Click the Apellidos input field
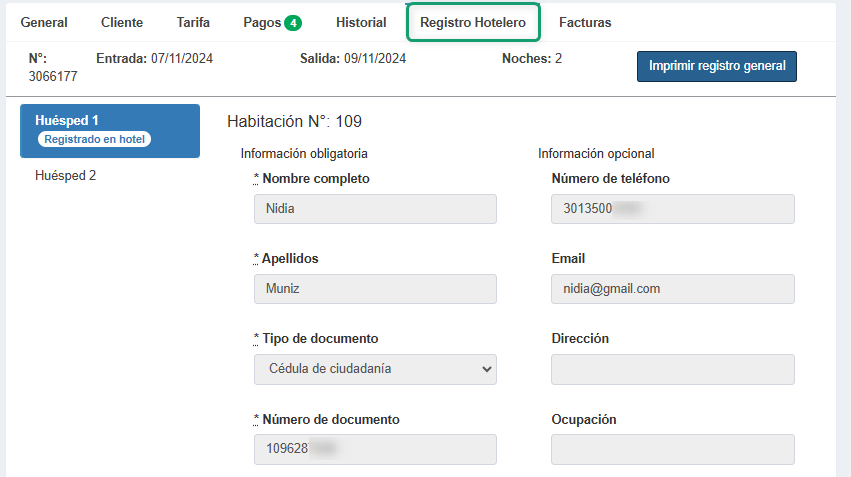The image size is (851, 477). click(375, 289)
